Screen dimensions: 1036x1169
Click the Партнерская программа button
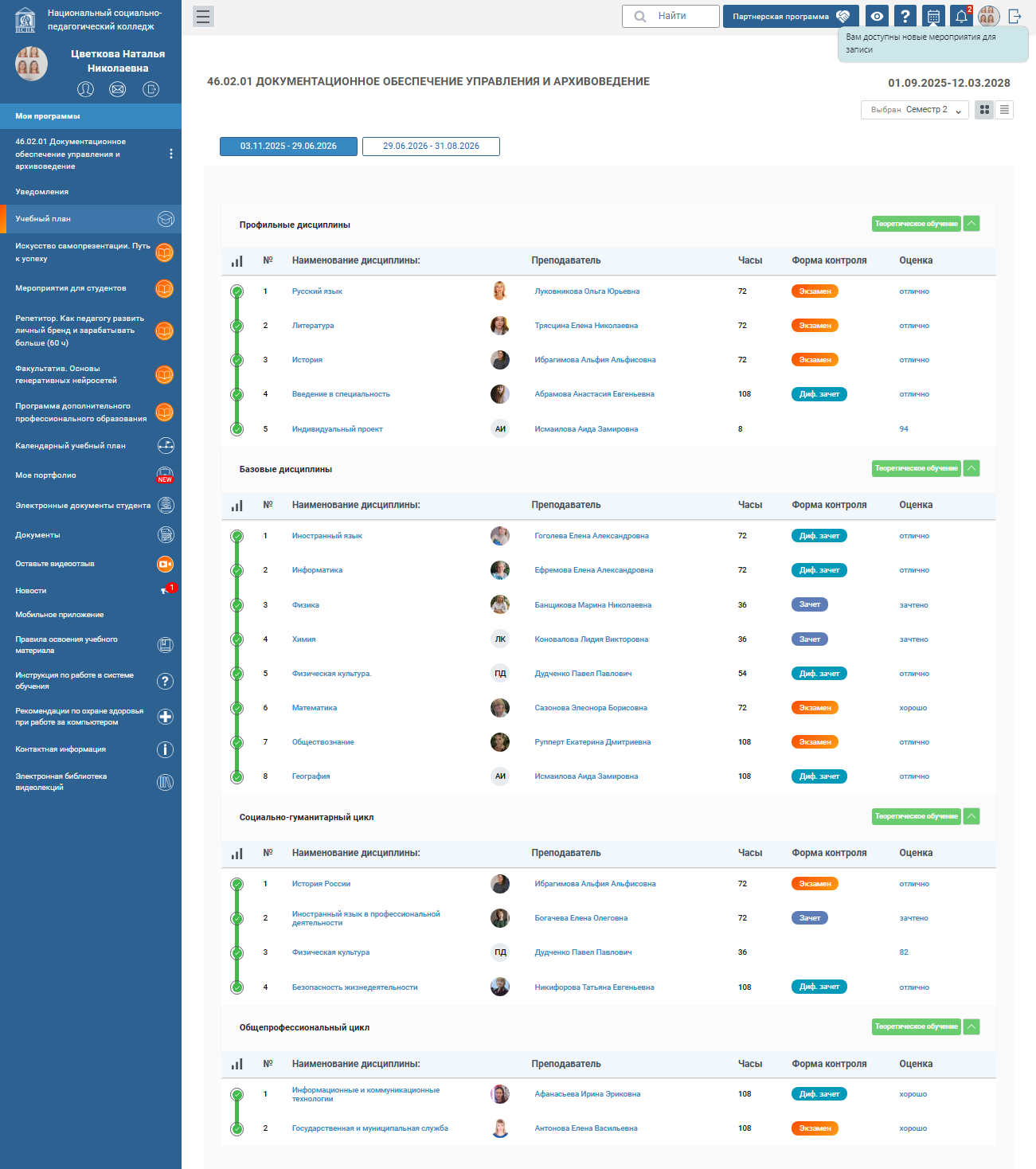(790, 17)
